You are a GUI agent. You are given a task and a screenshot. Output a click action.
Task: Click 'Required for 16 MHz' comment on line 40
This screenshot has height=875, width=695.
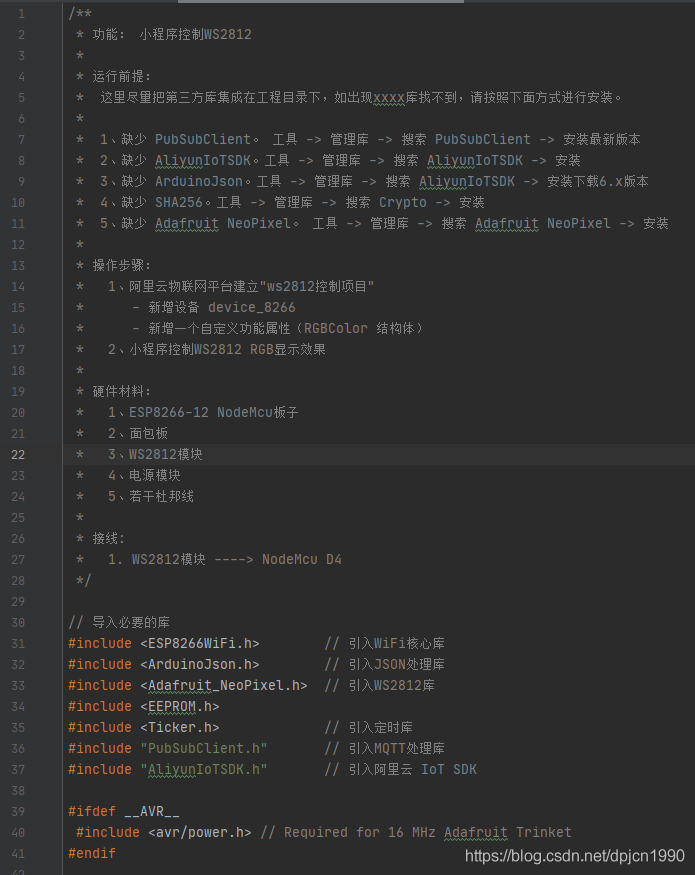click(x=360, y=833)
